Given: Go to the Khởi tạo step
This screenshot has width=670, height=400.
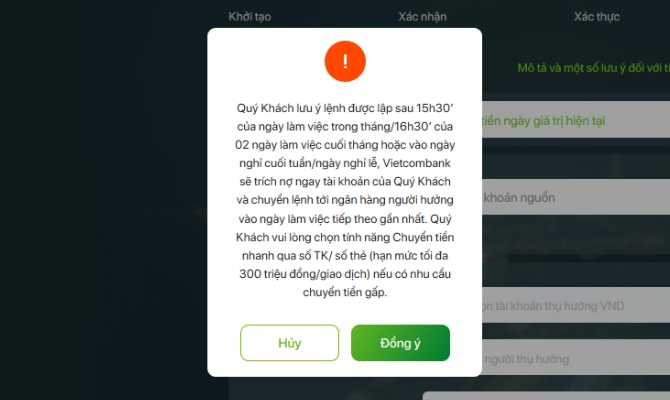Looking at the screenshot, I should pos(250,17).
